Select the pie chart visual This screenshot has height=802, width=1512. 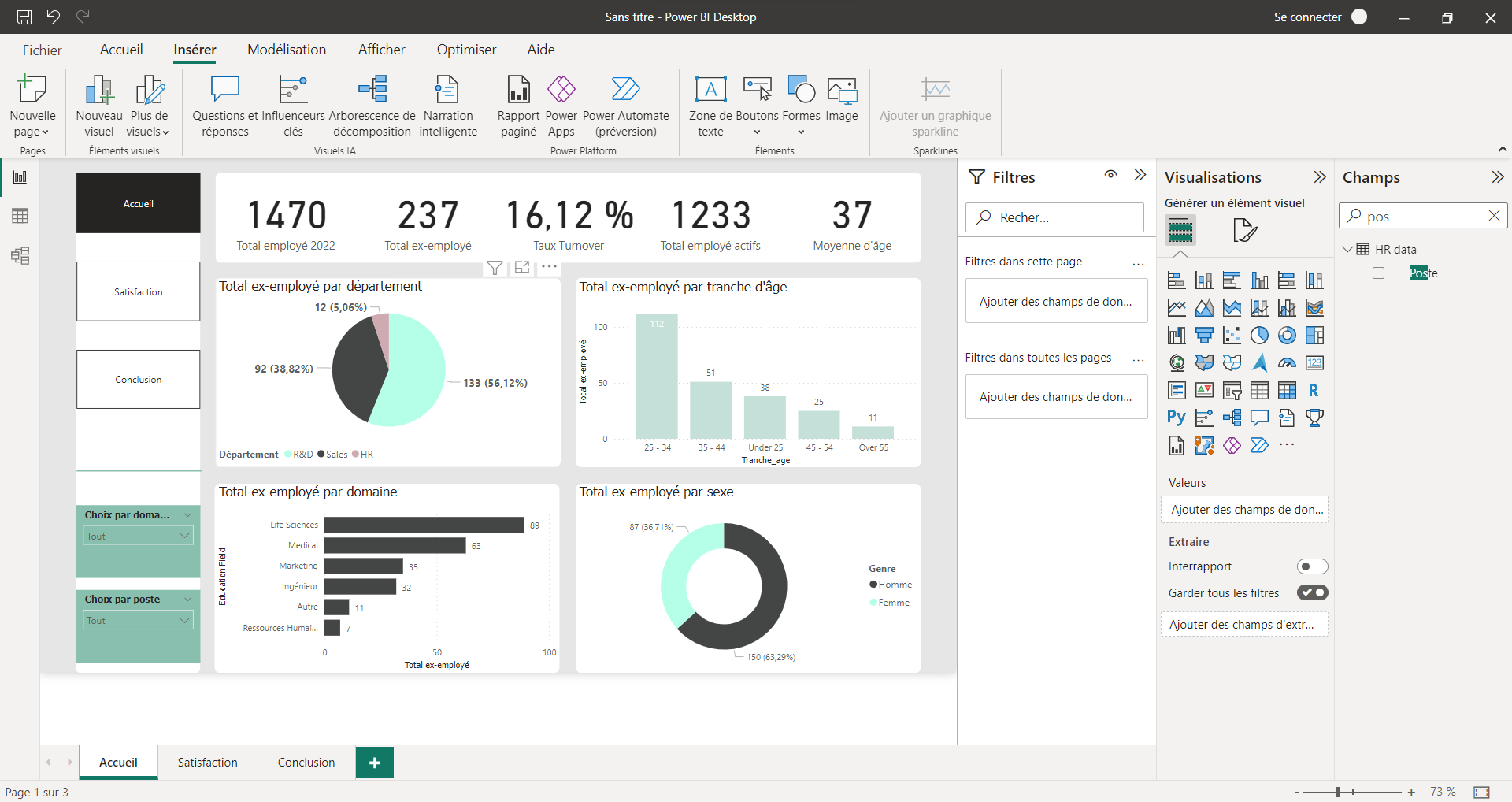tap(1259, 336)
